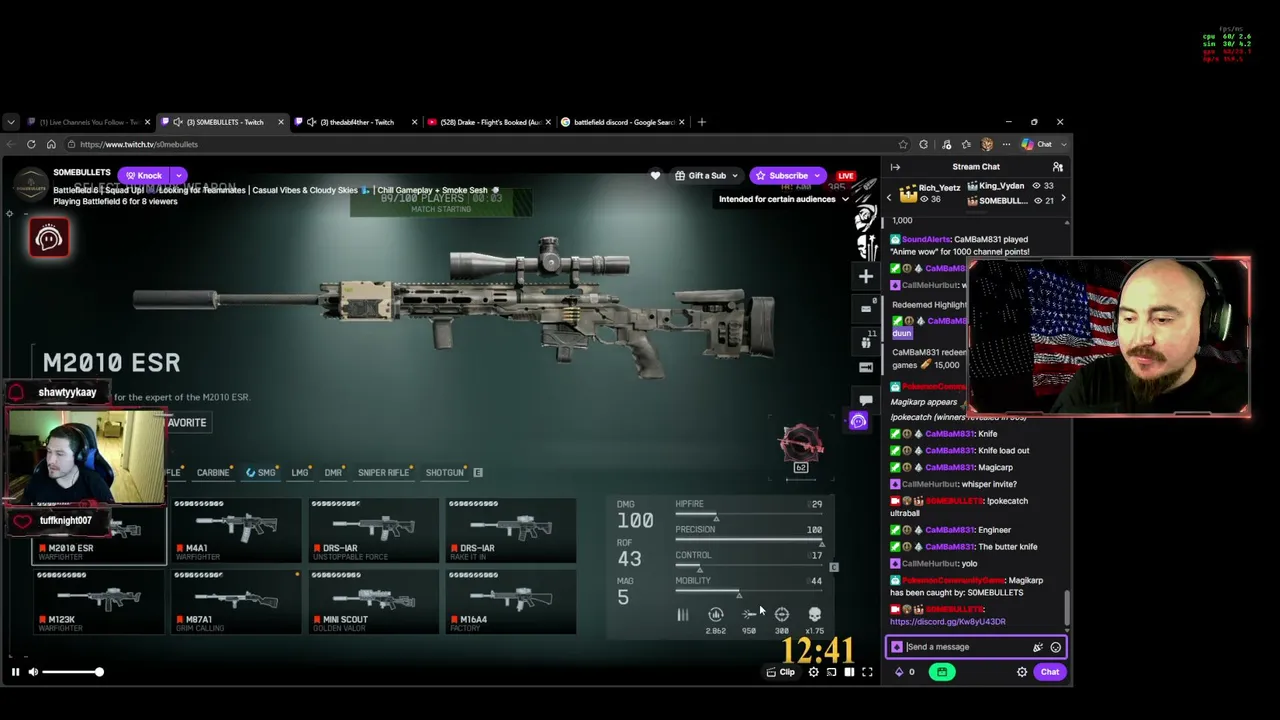Viewport: 1280px width, 720px height.
Task: Open the Gift a Sub dropdown
Action: click(706, 176)
